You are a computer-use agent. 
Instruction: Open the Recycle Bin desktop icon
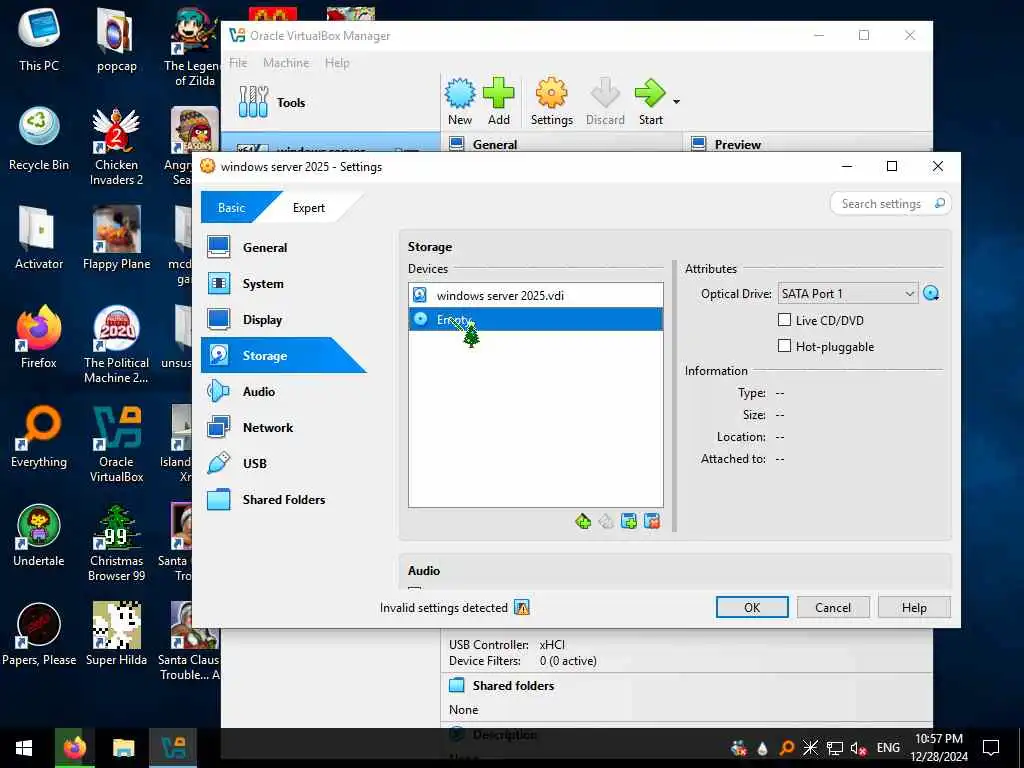[x=39, y=139]
